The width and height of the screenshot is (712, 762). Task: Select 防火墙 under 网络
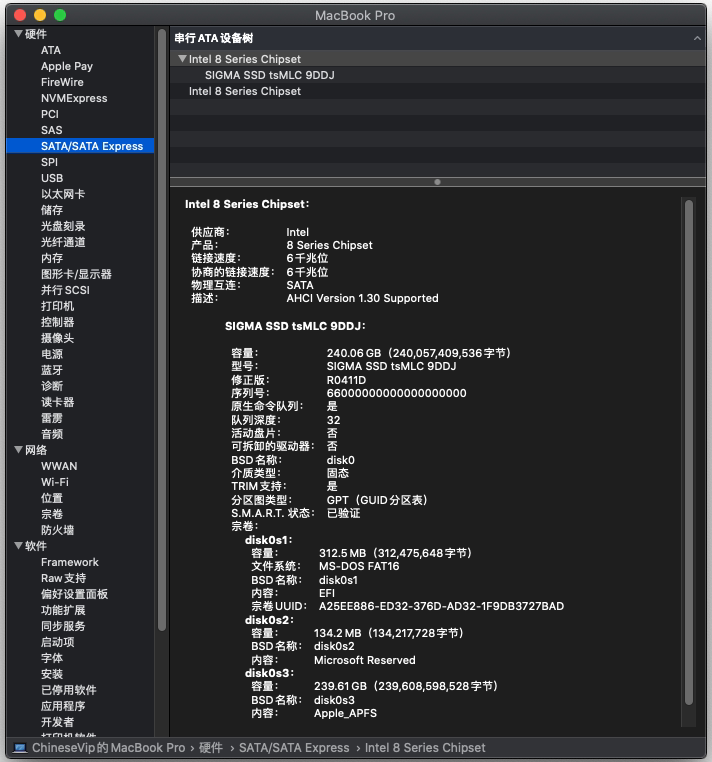coord(57,530)
